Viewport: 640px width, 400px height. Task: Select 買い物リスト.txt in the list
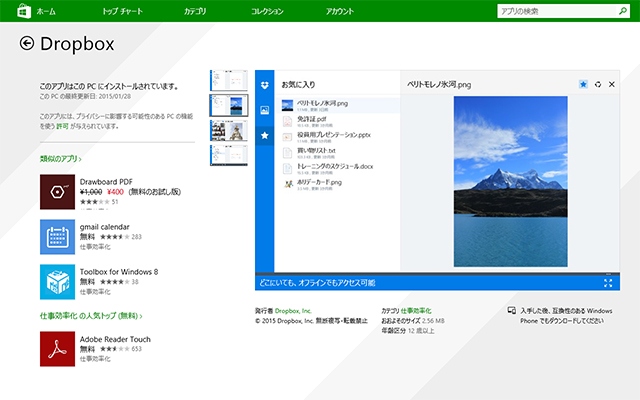pyautogui.click(x=338, y=153)
